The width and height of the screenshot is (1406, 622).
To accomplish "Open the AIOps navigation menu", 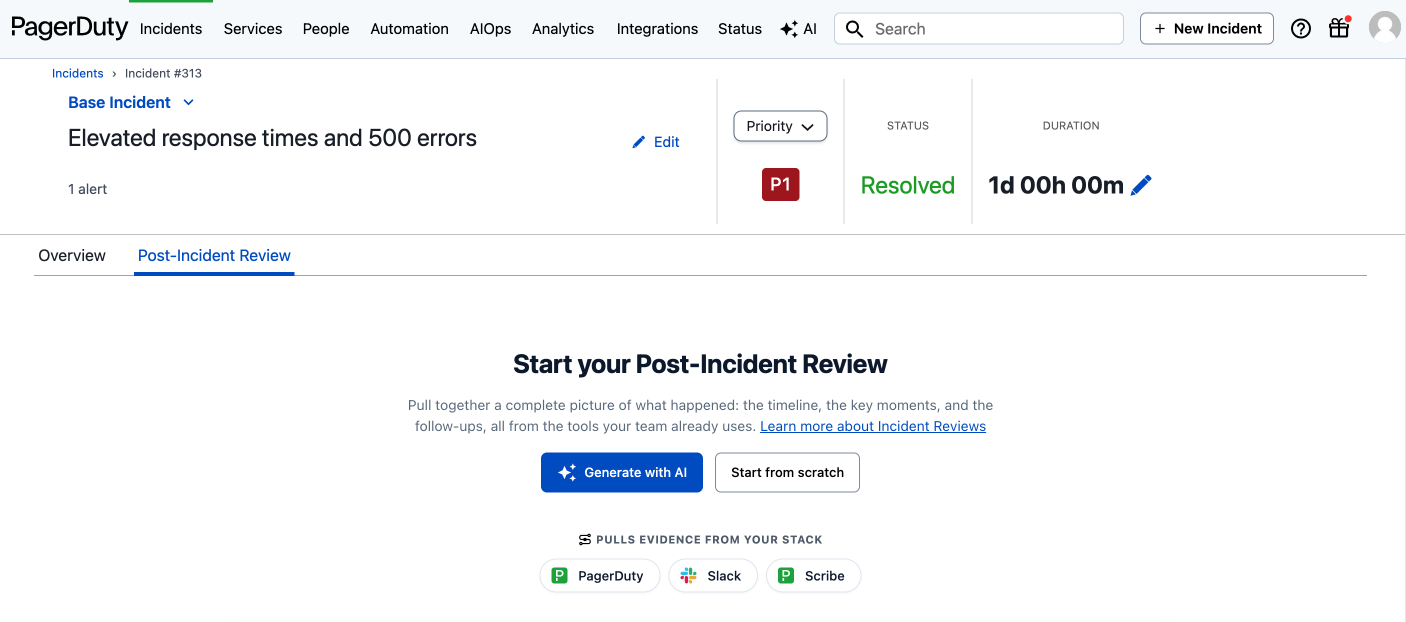I will [490, 29].
